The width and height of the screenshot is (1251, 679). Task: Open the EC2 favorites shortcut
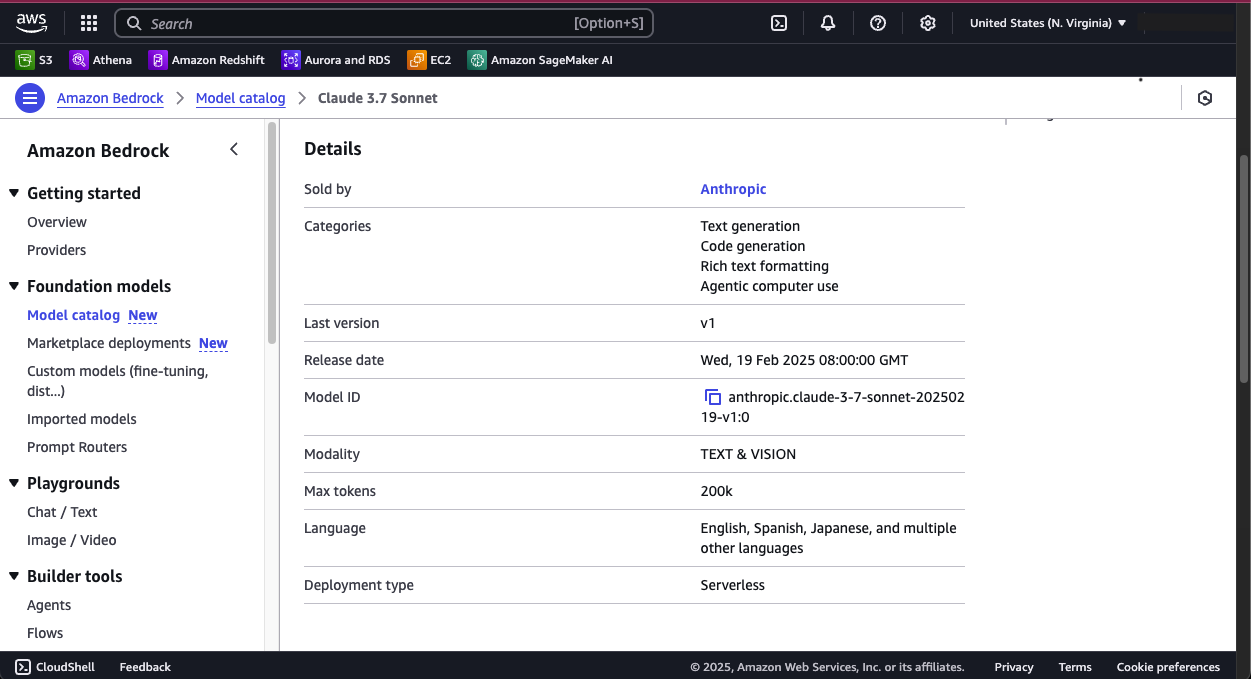430,60
